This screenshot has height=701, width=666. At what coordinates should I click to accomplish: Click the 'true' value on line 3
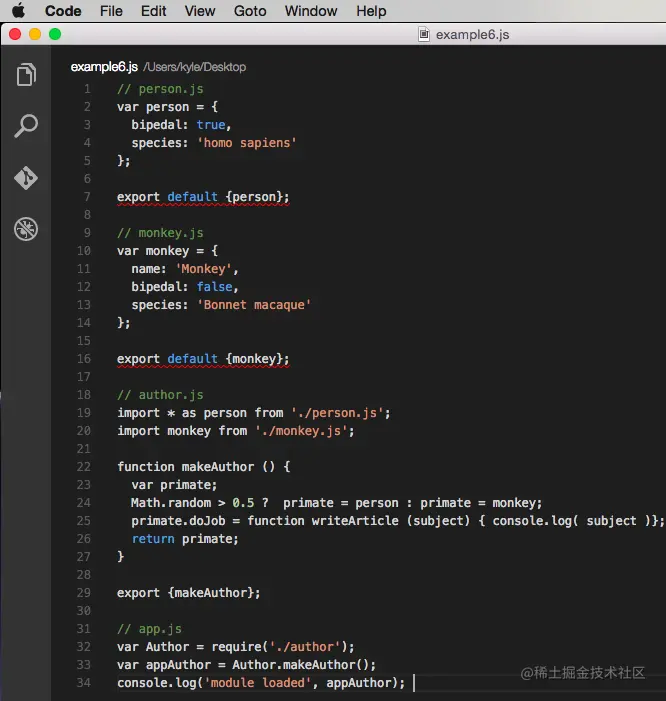tap(211, 125)
